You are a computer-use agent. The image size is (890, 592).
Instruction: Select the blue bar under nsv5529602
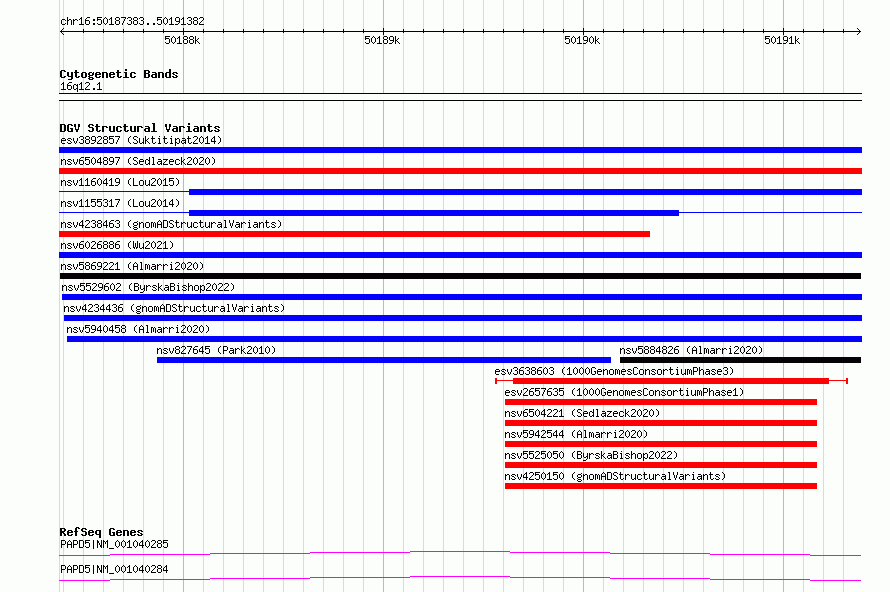tap(461, 297)
